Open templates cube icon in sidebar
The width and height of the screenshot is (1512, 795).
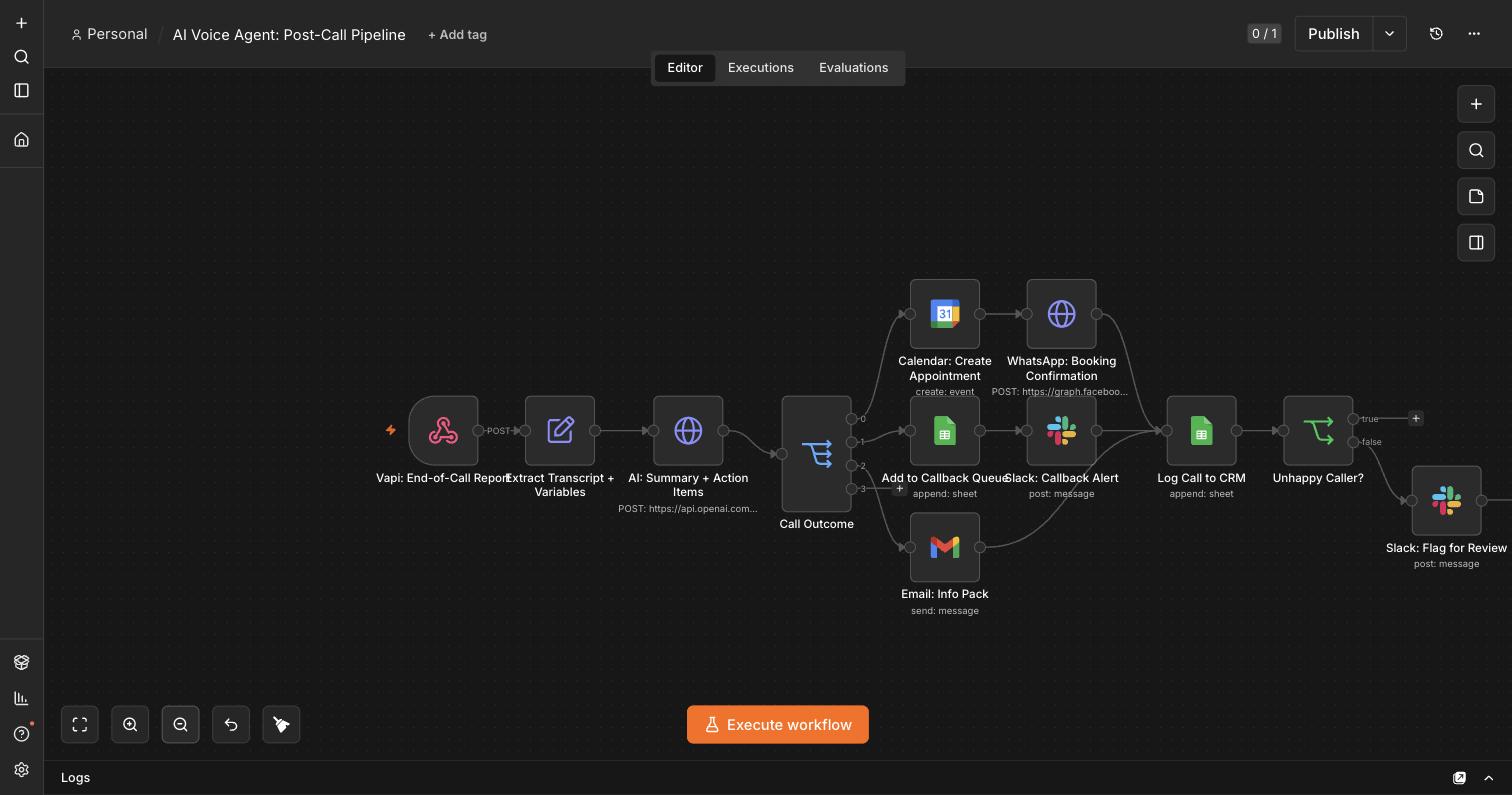tap(21, 662)
